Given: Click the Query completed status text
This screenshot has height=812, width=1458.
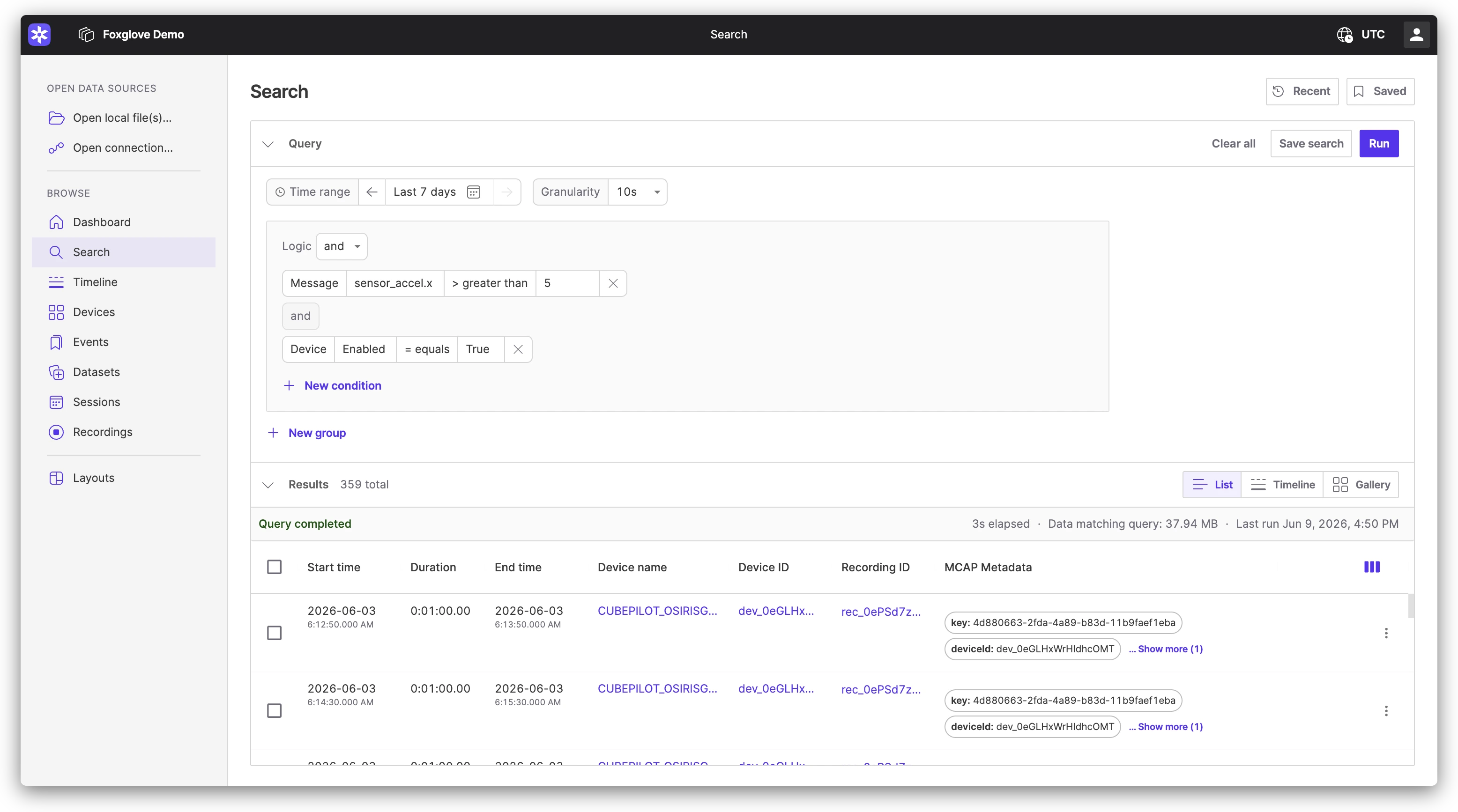Looking at the screenshot, I should pos(305,524).
